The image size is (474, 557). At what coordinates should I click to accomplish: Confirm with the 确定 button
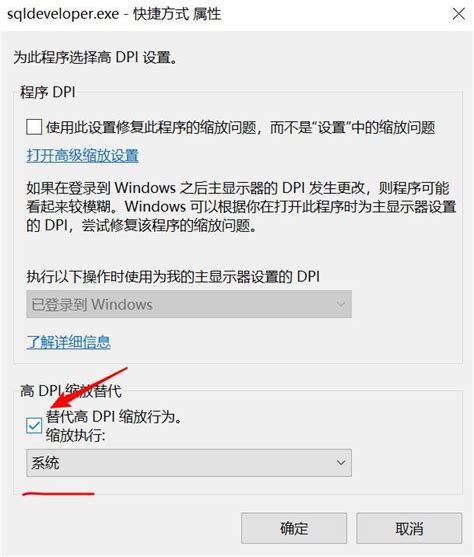click(294, 528)
